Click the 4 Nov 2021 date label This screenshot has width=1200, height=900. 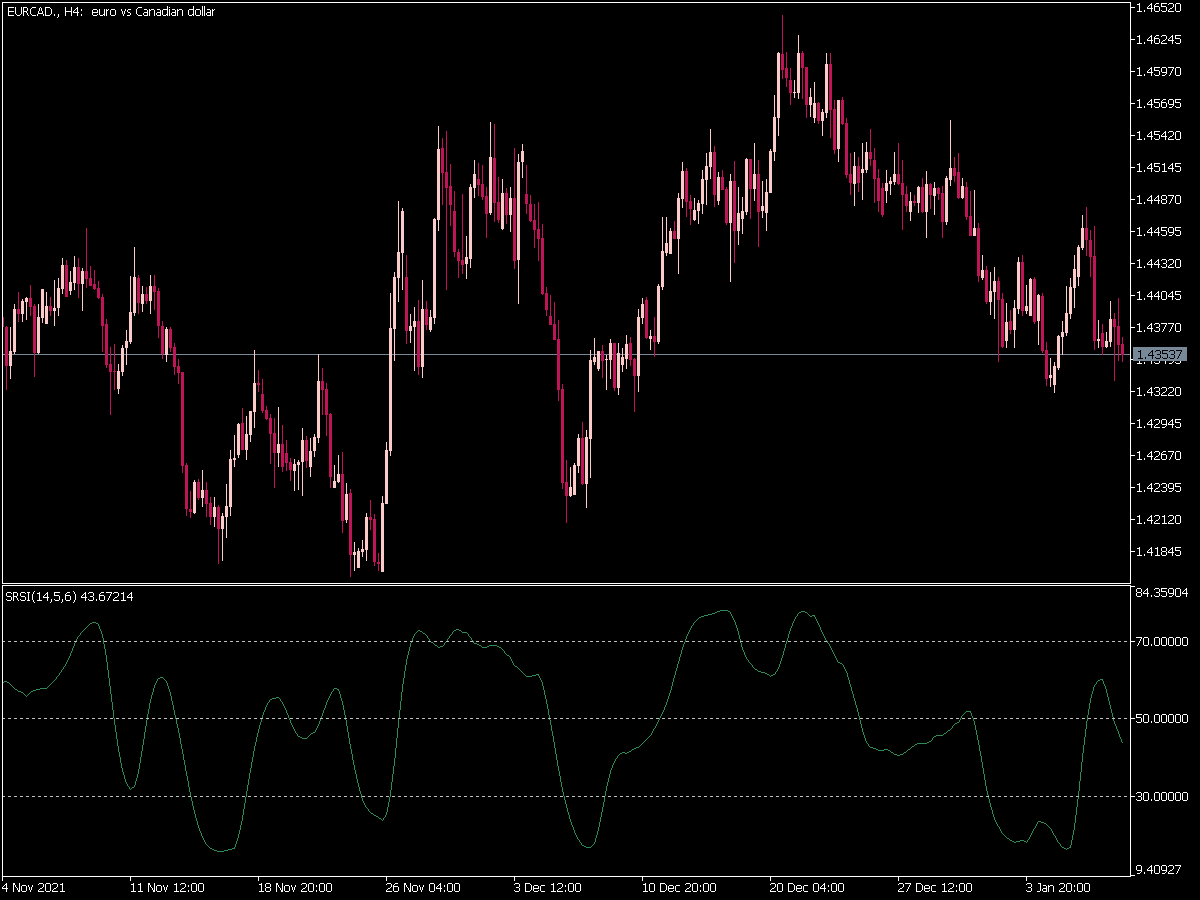34,888
